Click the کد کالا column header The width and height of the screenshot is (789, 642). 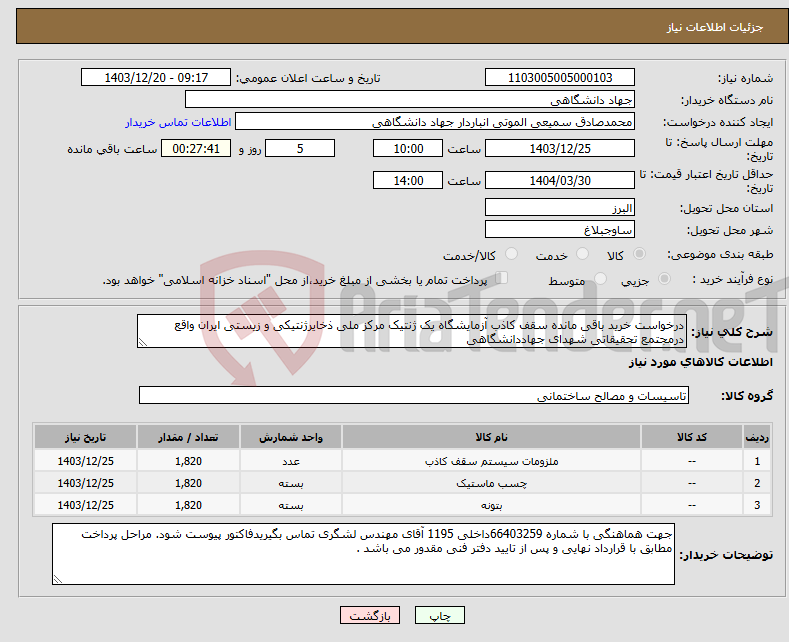tap(691, 437)
